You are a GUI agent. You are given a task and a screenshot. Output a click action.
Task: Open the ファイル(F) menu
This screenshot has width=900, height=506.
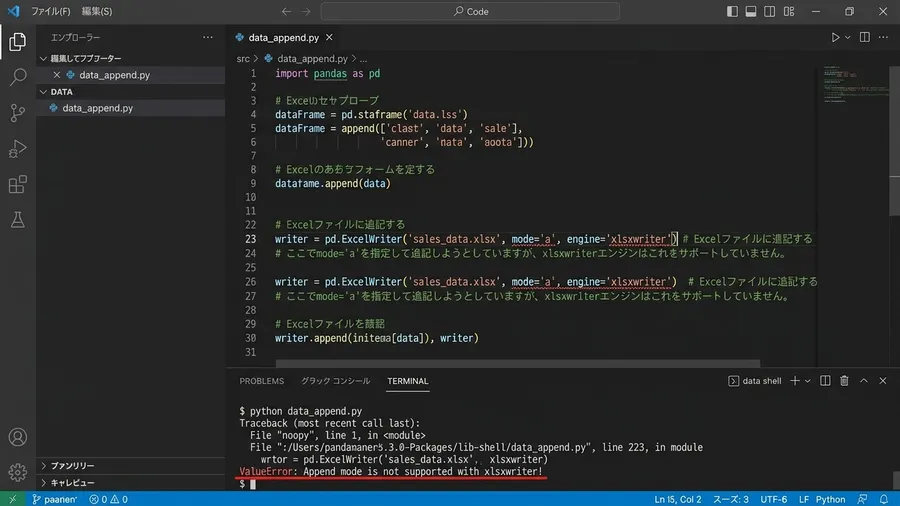51,11
